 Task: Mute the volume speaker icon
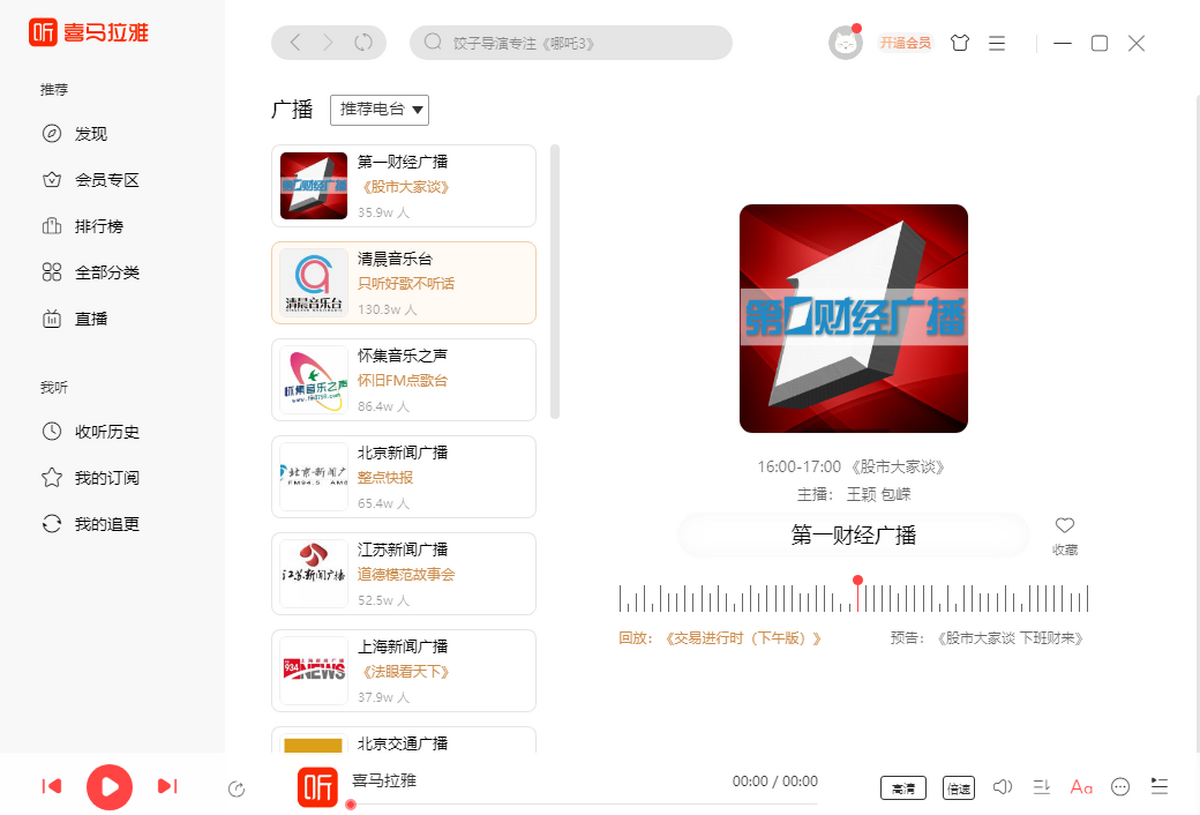click(x=1003, y=787)
